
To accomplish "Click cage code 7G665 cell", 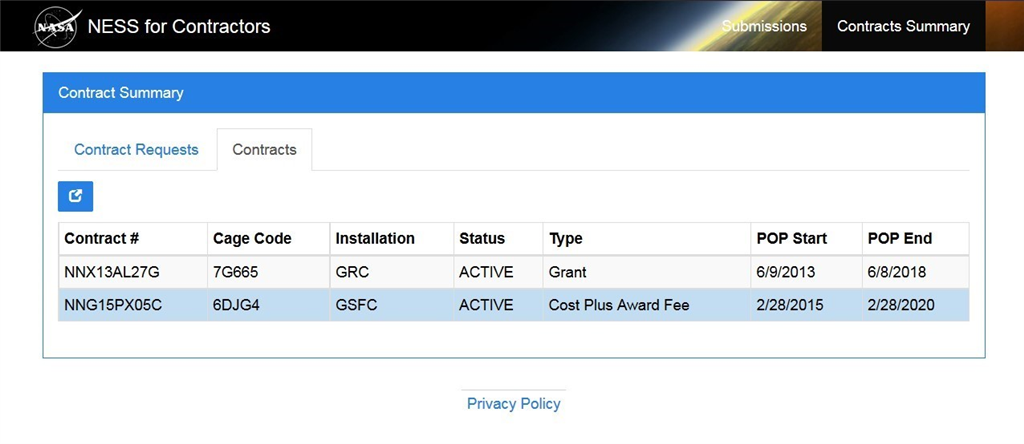I will [236, 272].
